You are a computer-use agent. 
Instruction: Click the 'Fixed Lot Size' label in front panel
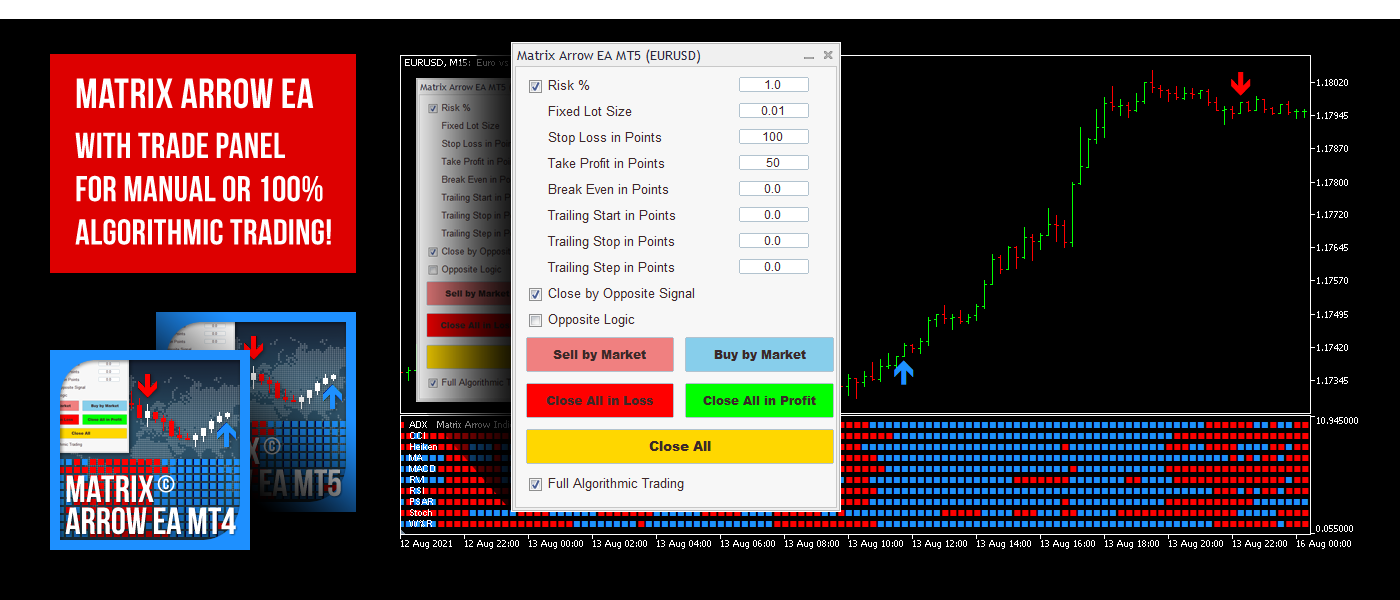coord(590,111)
